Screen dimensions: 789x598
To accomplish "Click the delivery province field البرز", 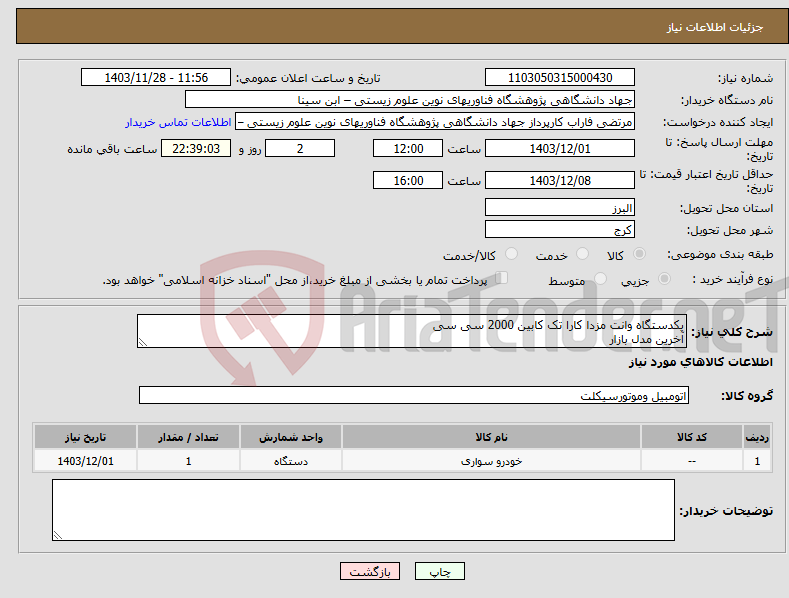I will click(560, 207).
